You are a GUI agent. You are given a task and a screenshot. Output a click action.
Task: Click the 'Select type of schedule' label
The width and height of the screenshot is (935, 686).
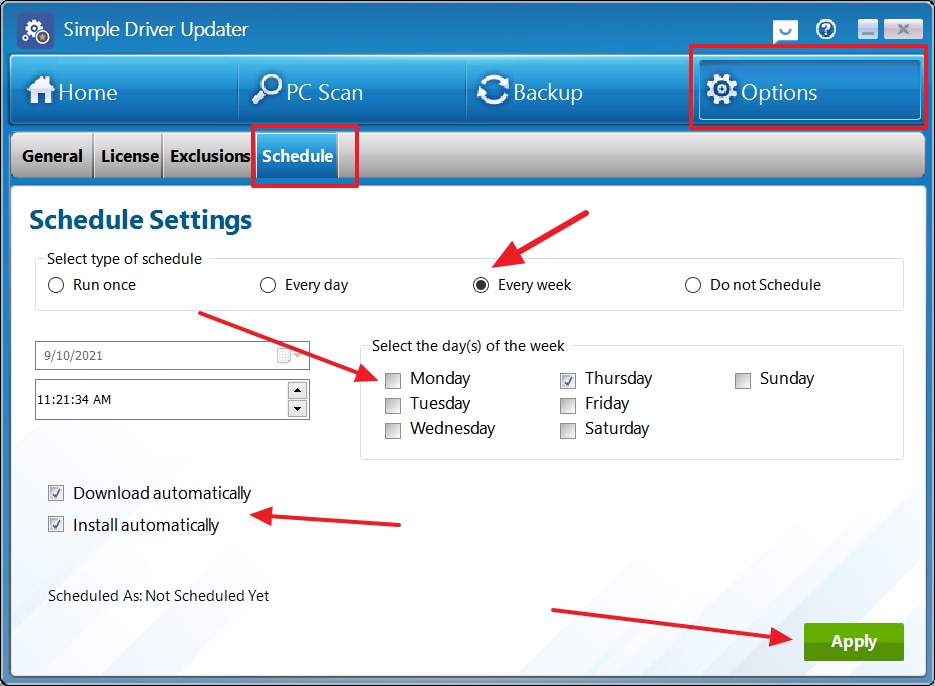click(124, 259)
